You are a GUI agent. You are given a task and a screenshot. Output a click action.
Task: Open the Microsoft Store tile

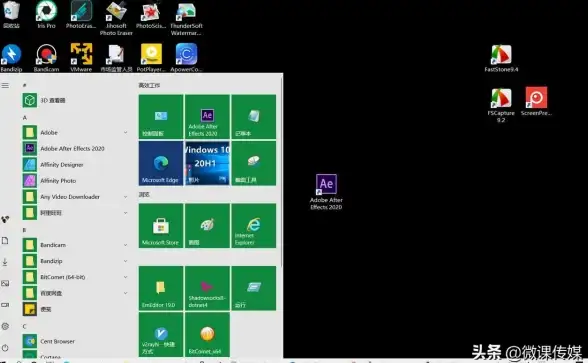161,226
